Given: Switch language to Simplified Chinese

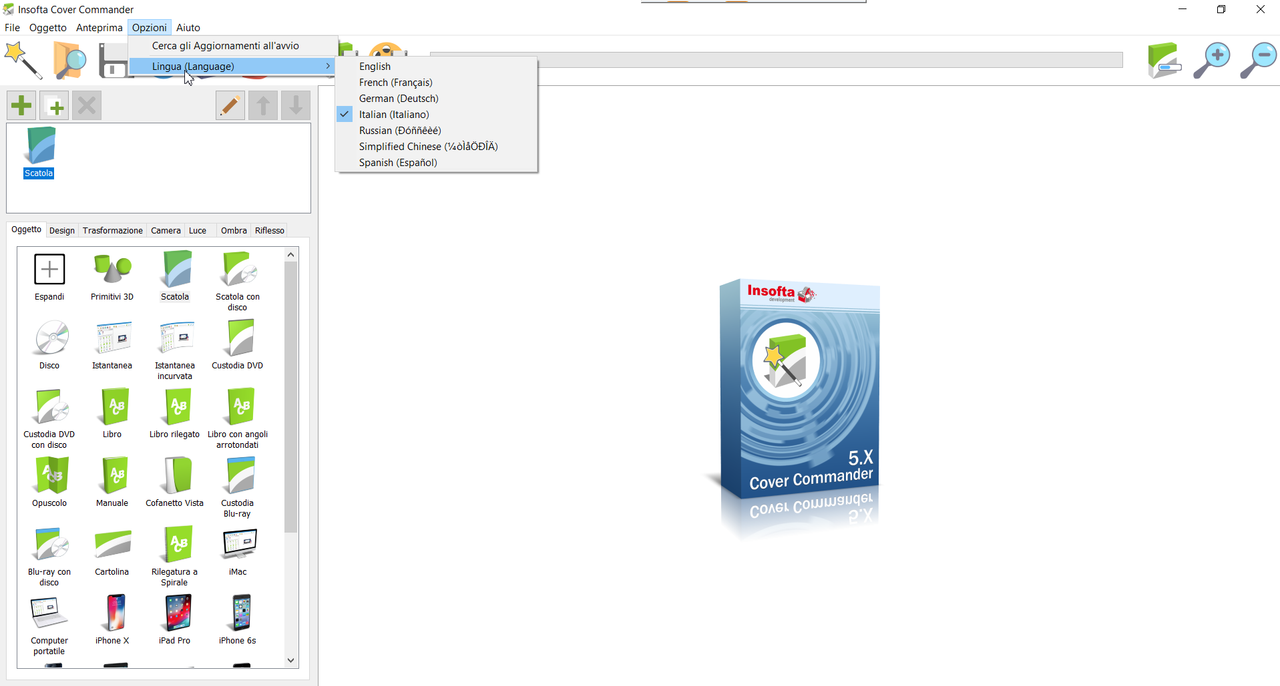Looking at the screenshot, I should pos(437,147).
